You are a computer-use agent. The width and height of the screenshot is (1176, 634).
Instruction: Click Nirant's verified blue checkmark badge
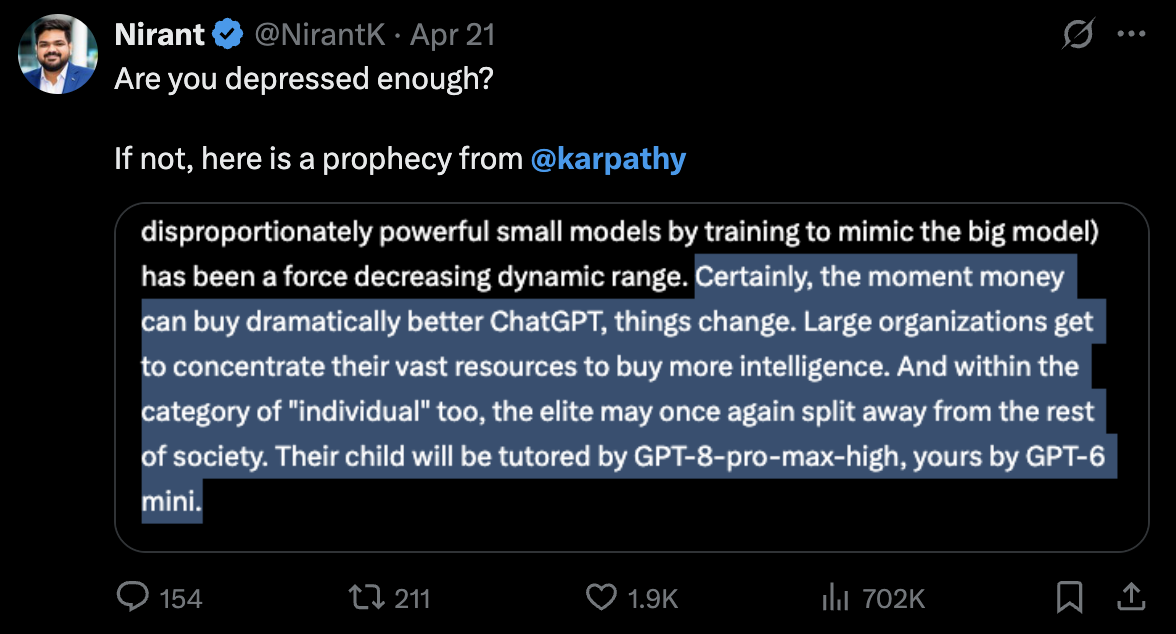coord(228,33)
